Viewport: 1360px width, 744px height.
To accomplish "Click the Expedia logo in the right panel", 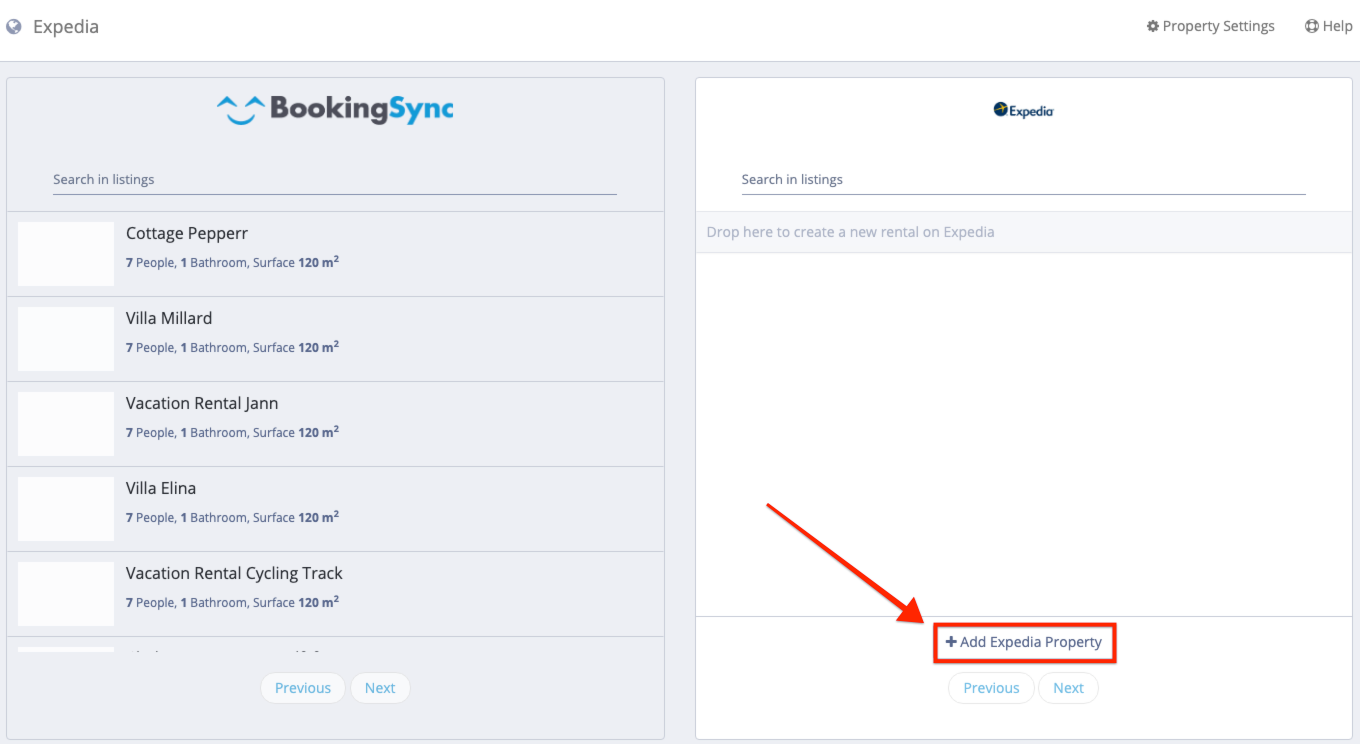I will point(1023,111).
